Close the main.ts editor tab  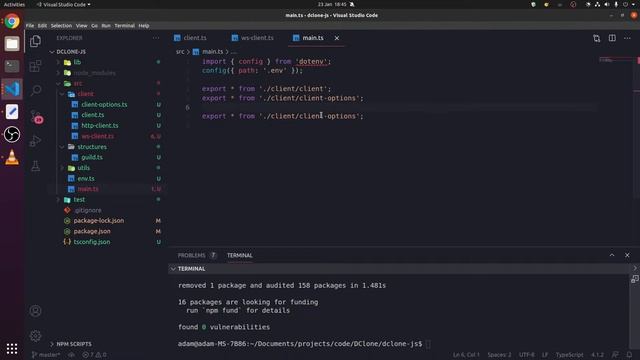337,38
